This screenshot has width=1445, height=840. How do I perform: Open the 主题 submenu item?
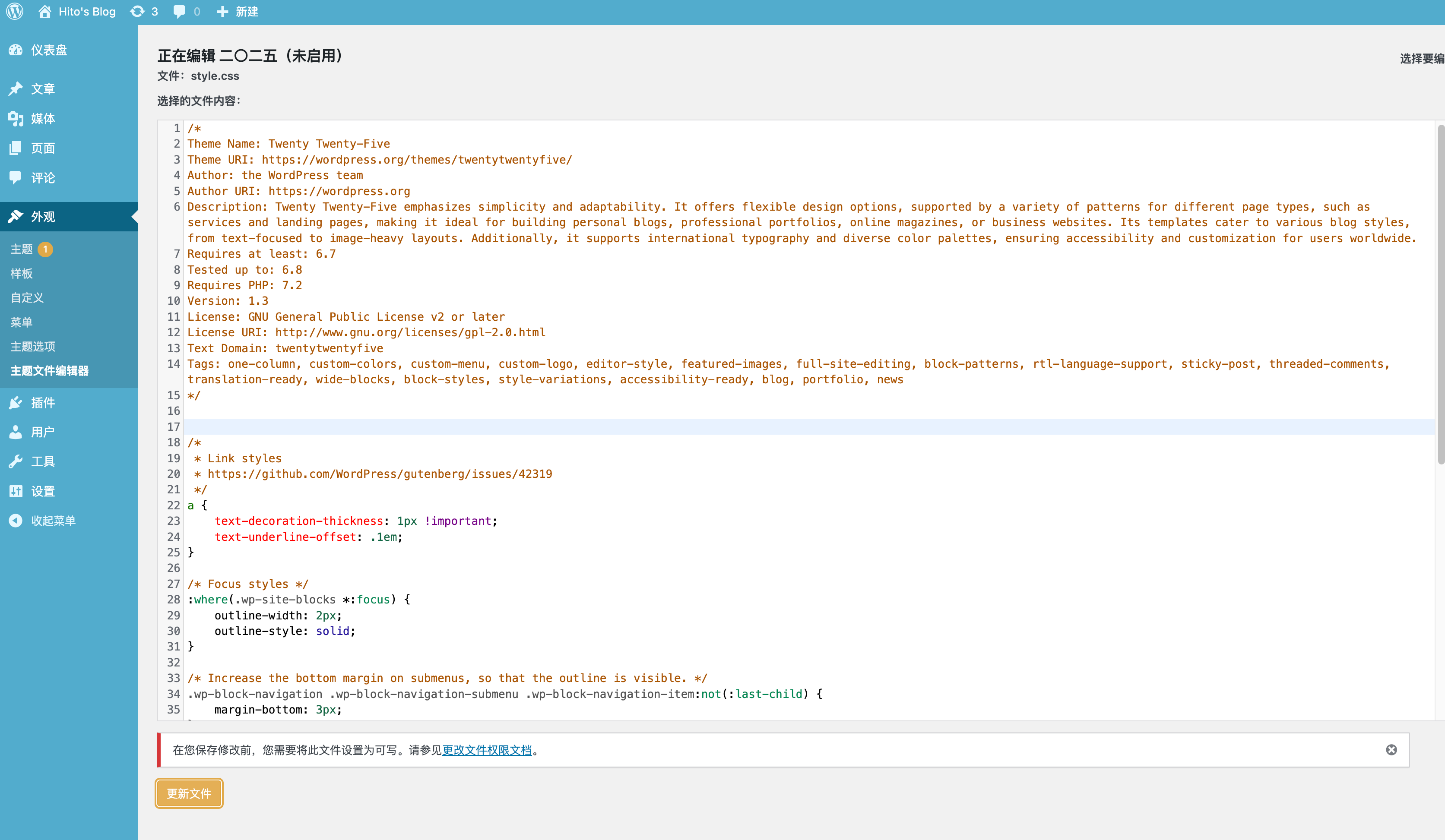pyautogui.click(x=22, y=249)
